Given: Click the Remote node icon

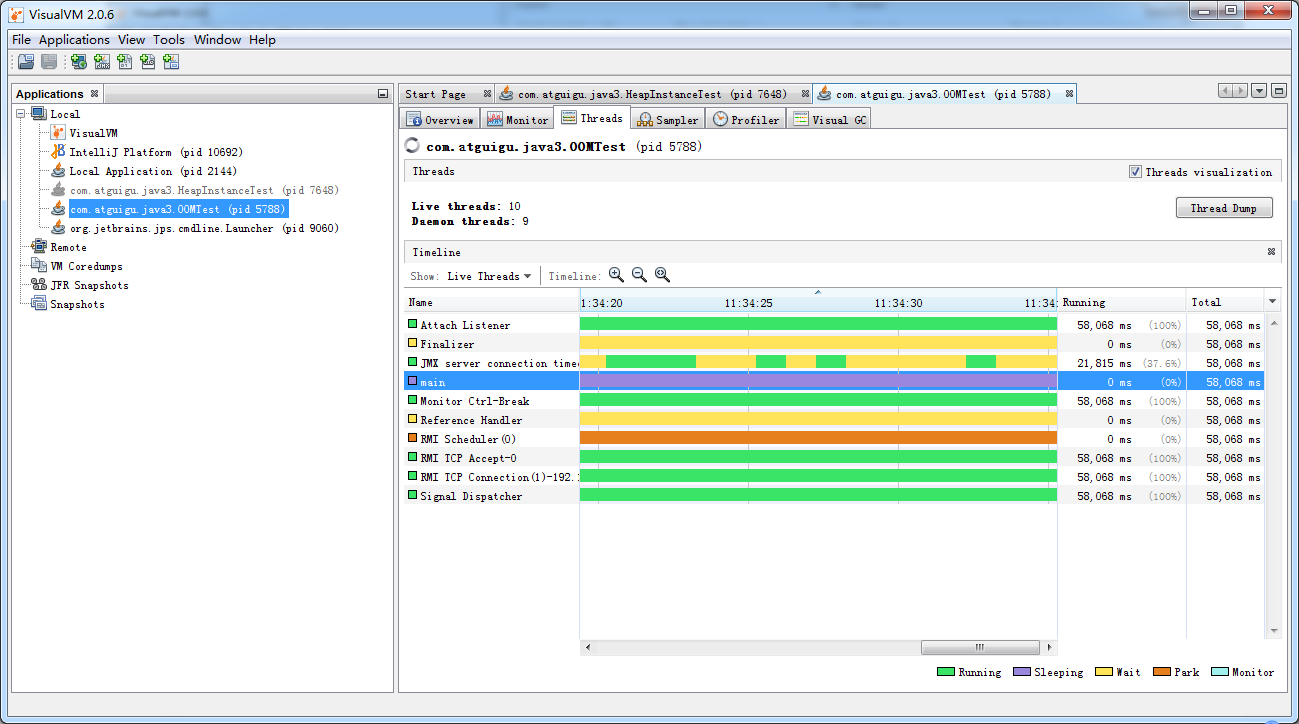Looking at the screenshot, I should [x=39, y=247].
